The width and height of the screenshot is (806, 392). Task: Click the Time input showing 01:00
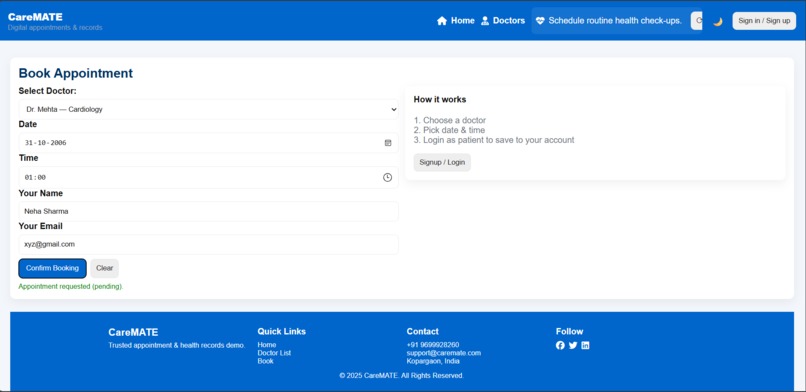click(x=209, y=177)
